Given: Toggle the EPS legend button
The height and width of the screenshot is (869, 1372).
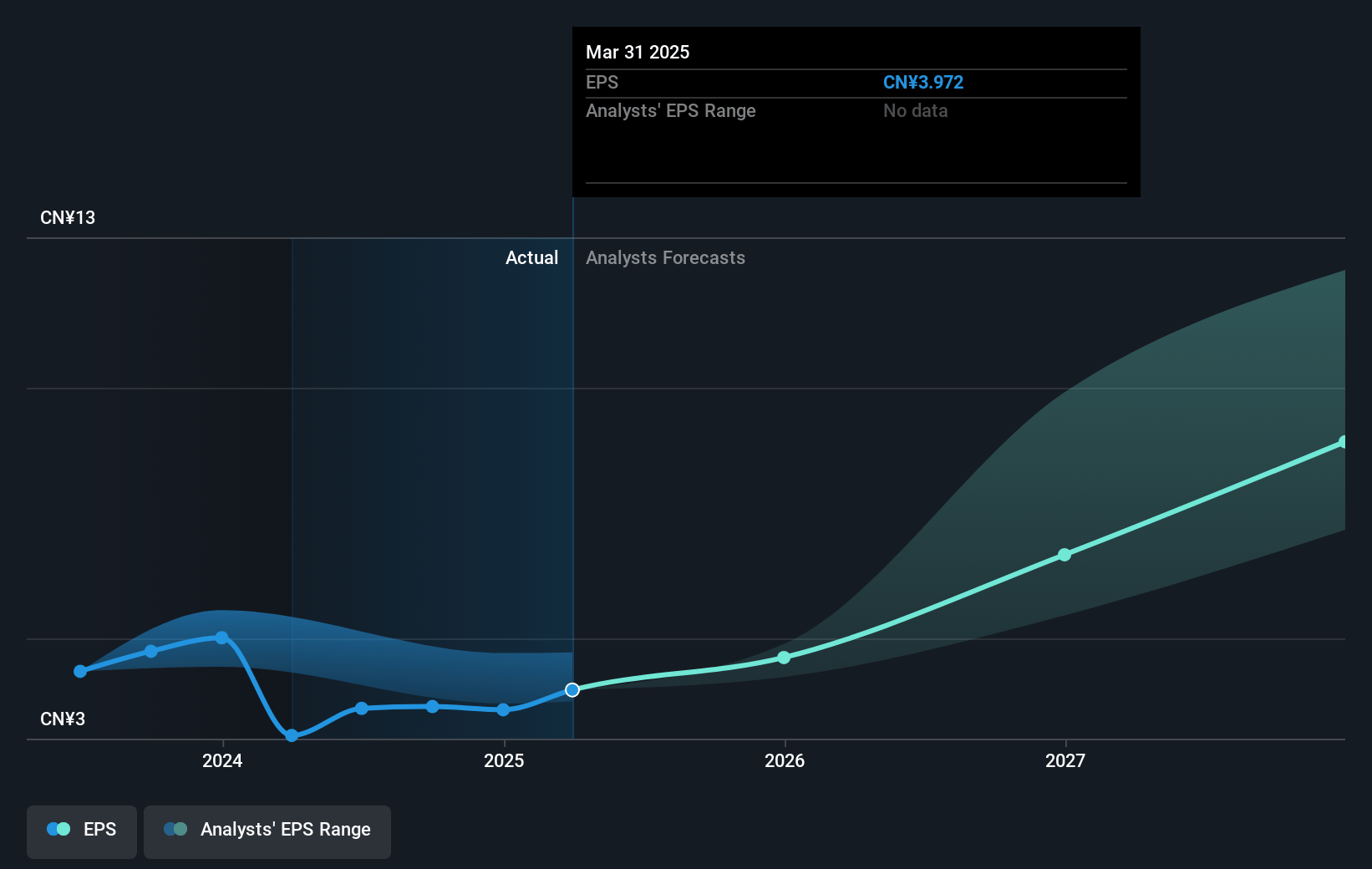Looking at the screenshot, I should tap(82, 831).
